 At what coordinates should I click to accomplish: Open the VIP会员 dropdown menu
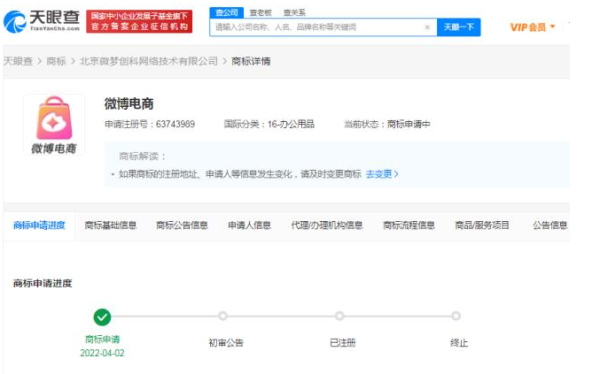coord(532,27)
